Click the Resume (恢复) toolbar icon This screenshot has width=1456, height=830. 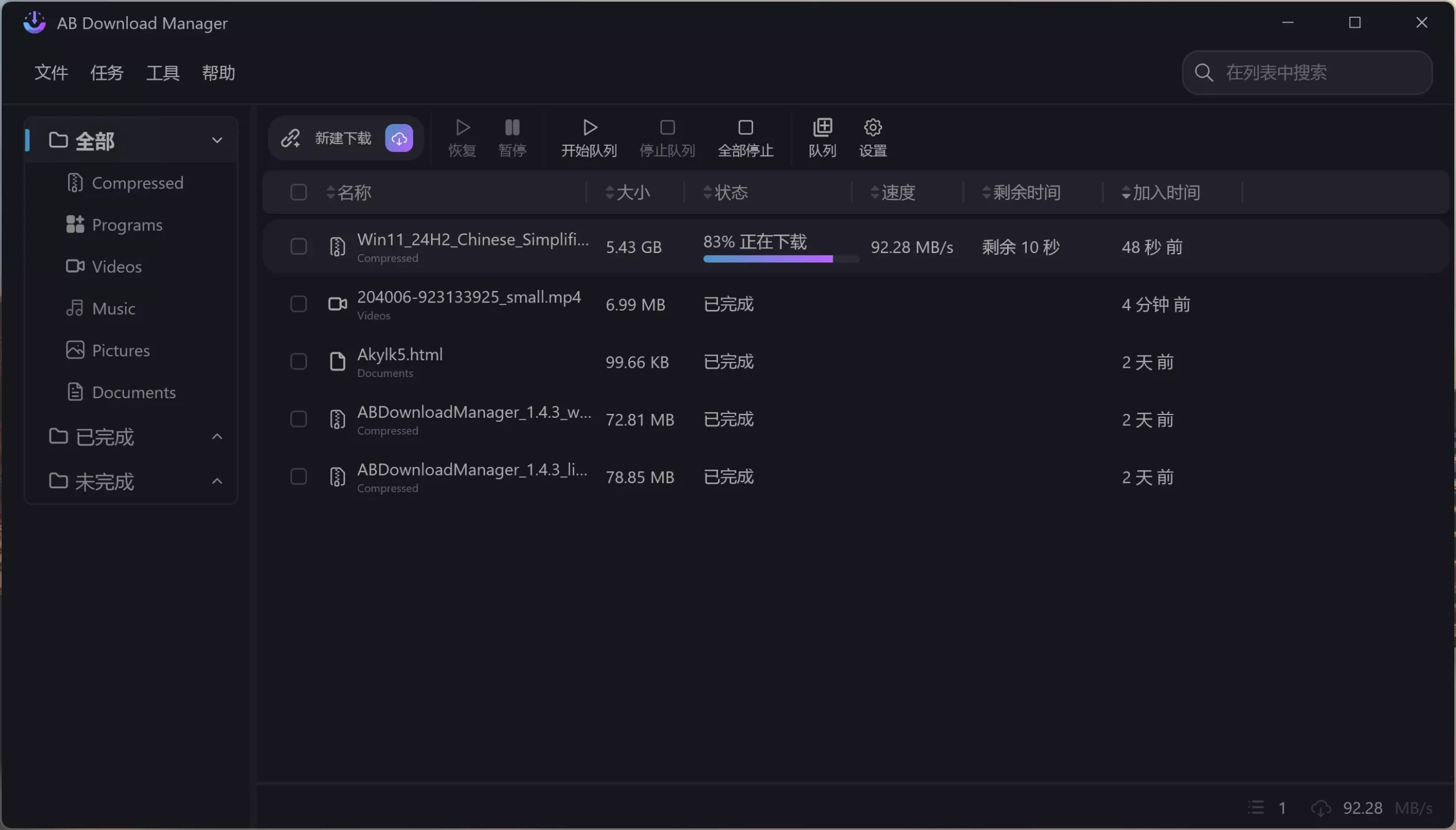click(x=462, y=127)
